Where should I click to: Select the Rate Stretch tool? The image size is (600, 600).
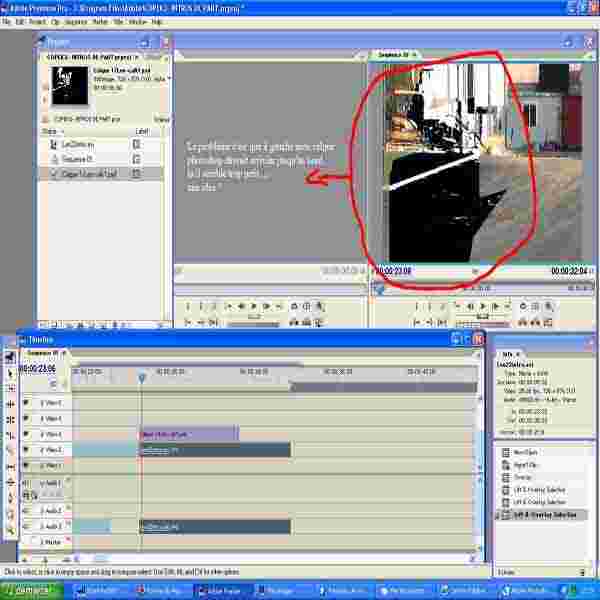[x=10, y=435]
